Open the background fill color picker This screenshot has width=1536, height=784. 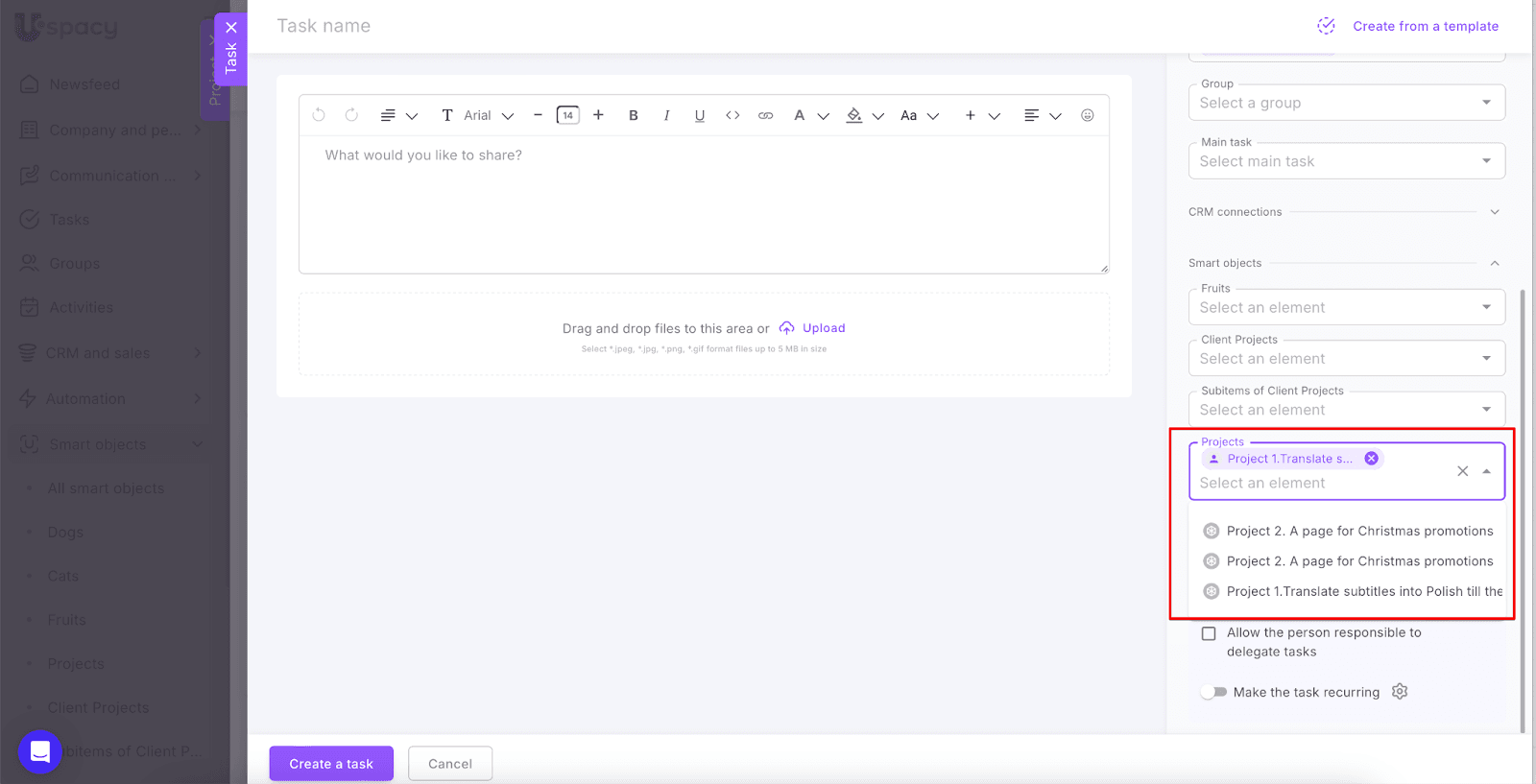coord(865,115)
